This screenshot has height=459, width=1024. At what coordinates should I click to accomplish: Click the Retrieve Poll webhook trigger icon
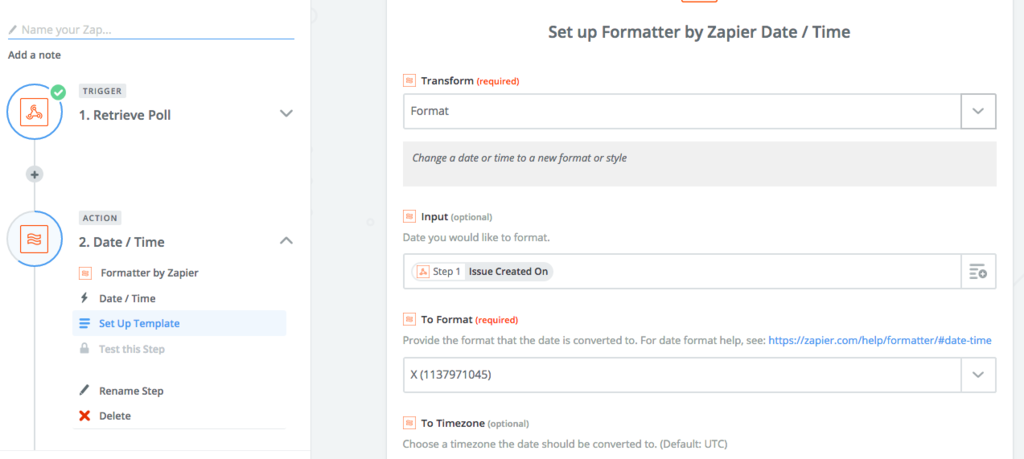pyautogui.click(x=35, y=113)
